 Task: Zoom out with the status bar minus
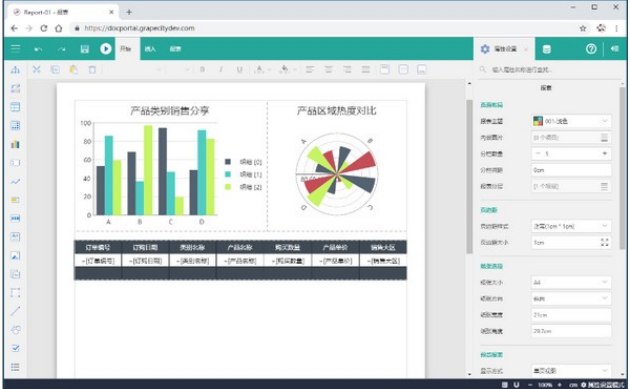tap(530, 385)
